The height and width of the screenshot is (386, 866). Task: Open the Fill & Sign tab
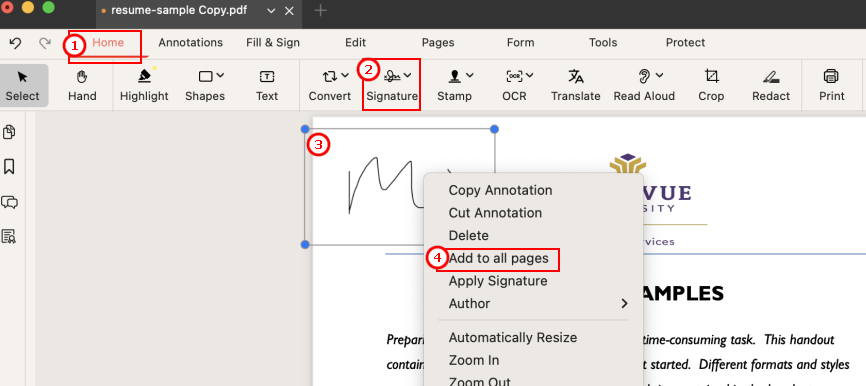273,43
